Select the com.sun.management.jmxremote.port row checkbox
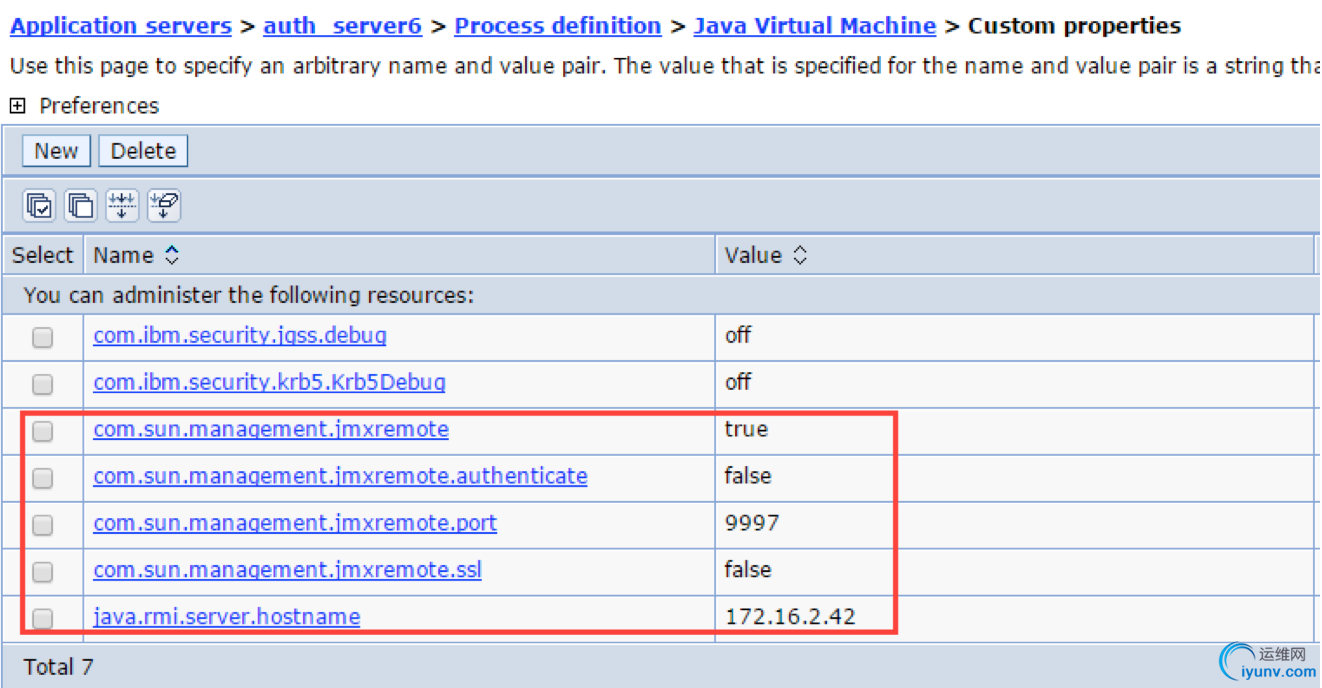The height and width of the screenshot is (688, 1322). (x=42, y=525)
